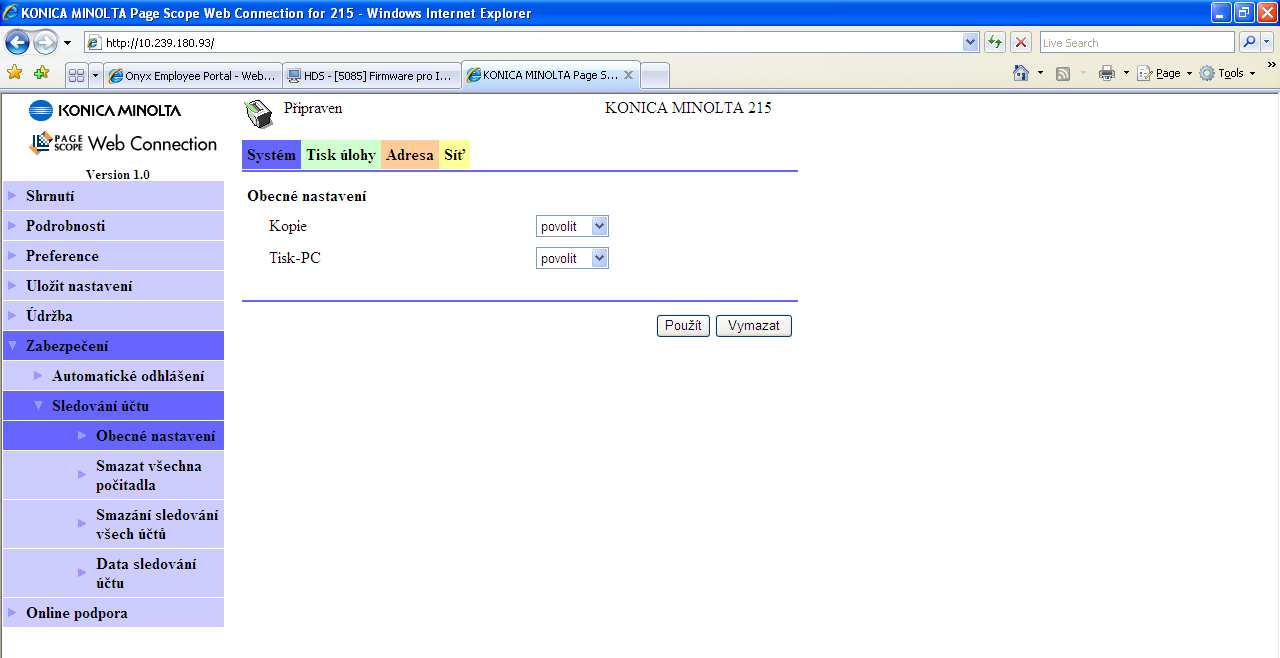Screen dimensions: 1280x658
Task: Stop loading with the red X icon
Action: coord(1021,42)
